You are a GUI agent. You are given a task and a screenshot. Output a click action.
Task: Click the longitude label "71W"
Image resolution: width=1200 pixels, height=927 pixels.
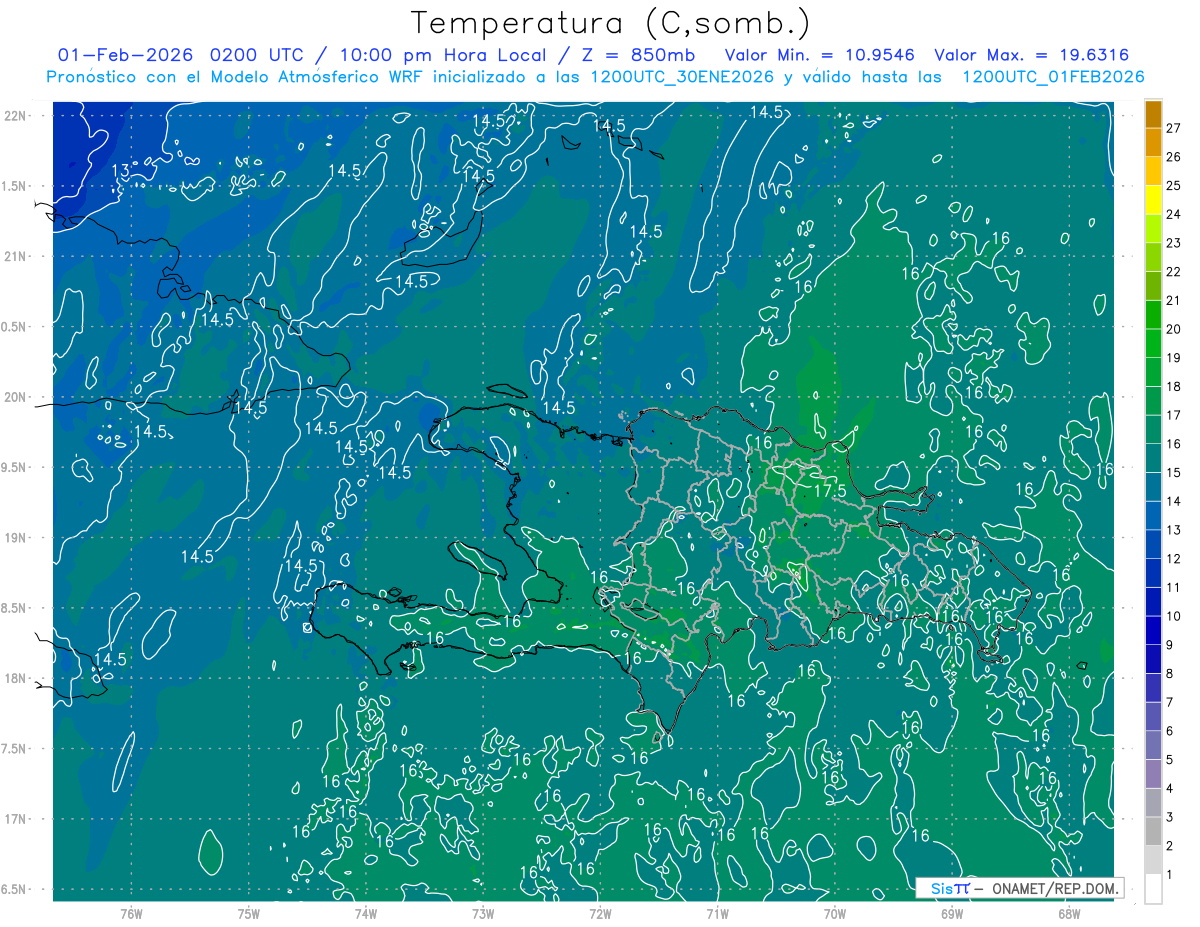point(717,913)
